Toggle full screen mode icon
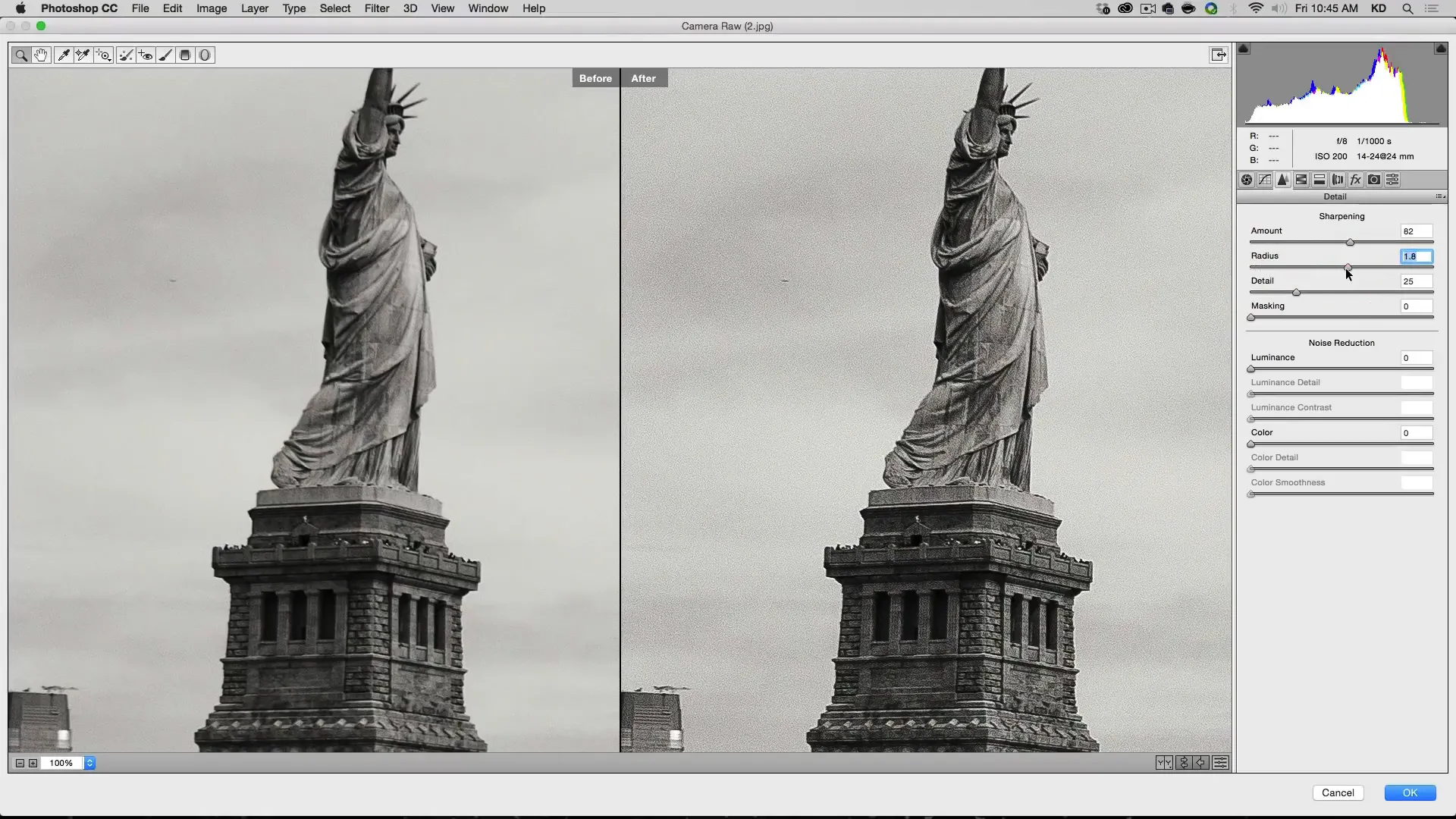The image size is (1456, 819). tap(1219, 55)
